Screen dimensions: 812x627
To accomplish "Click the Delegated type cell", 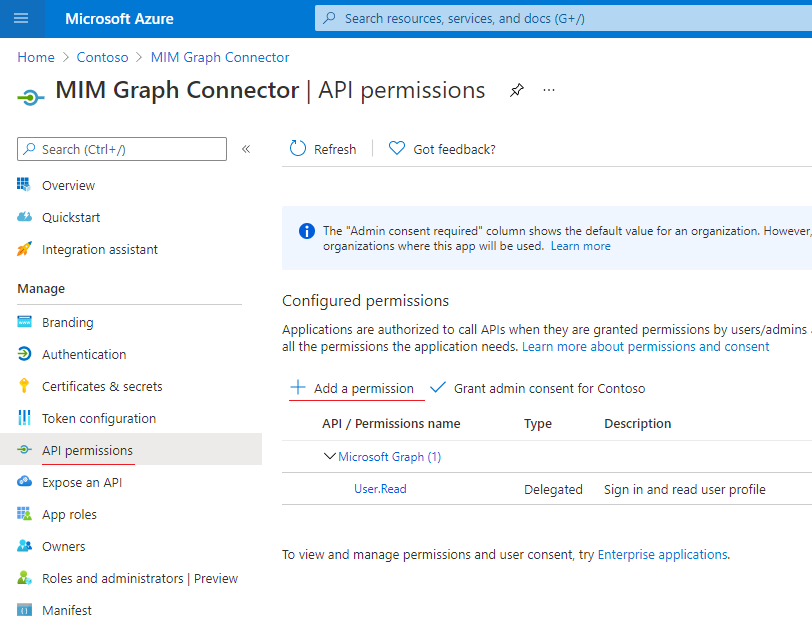I will (x=553, y=489).
